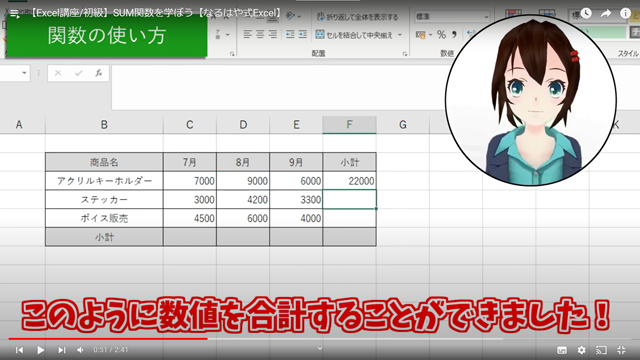Click wrap text 折り返して全体を表示する button
640x360 pixels.
pyautogui.click(x=358, y=17)
